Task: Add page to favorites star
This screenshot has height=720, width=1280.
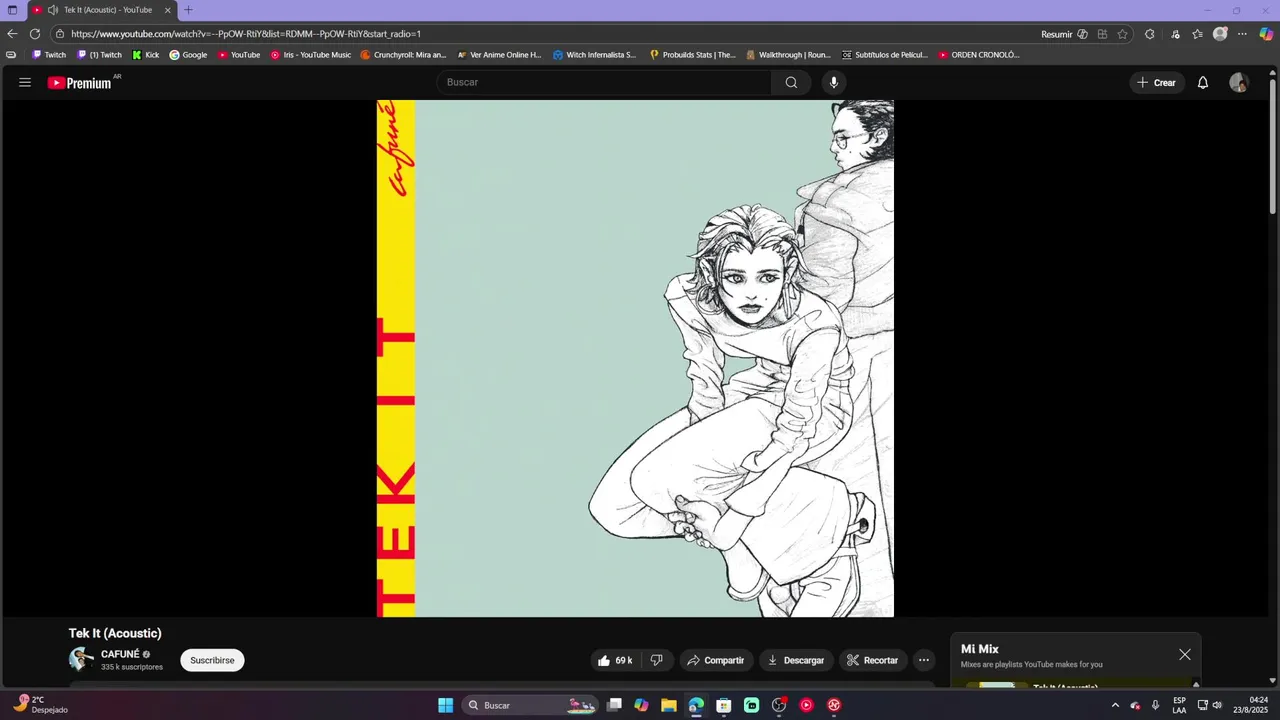Action: point(1123,34)
